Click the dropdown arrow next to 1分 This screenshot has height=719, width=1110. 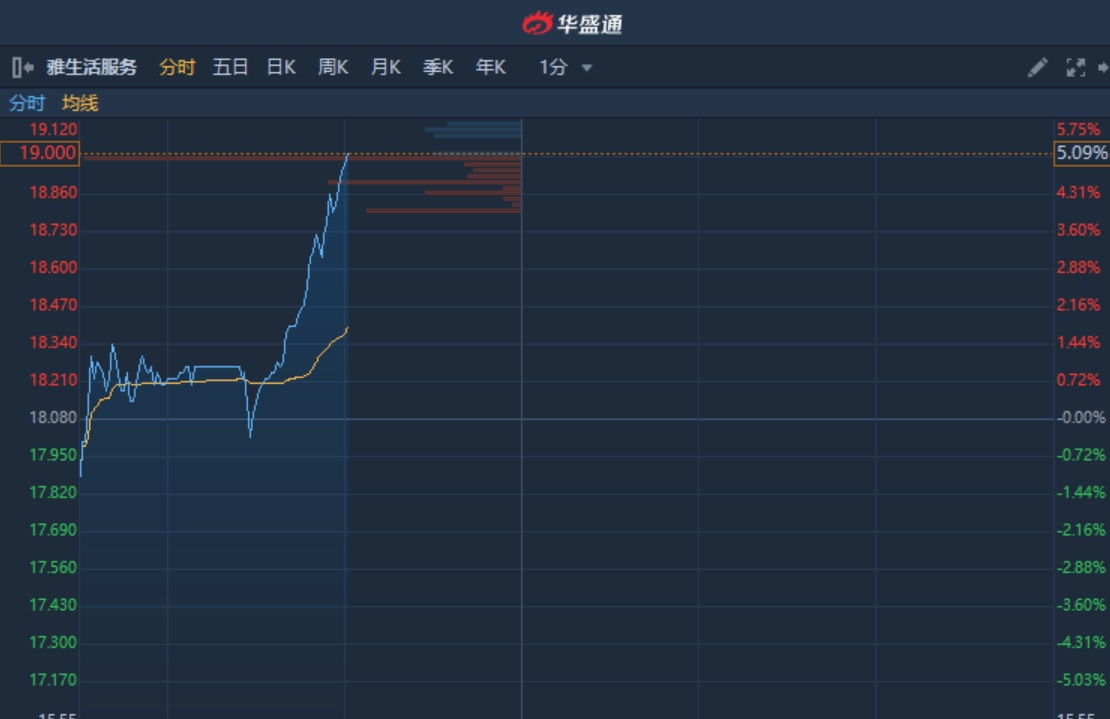click(587, 68)
